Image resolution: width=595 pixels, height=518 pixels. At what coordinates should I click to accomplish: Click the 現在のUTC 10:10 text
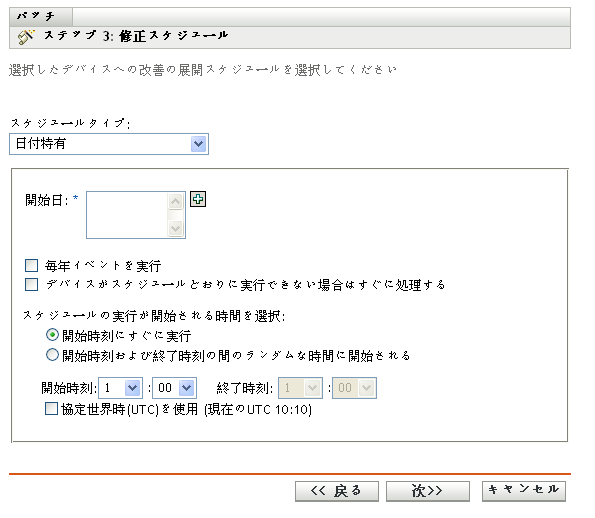pos(258,409)
